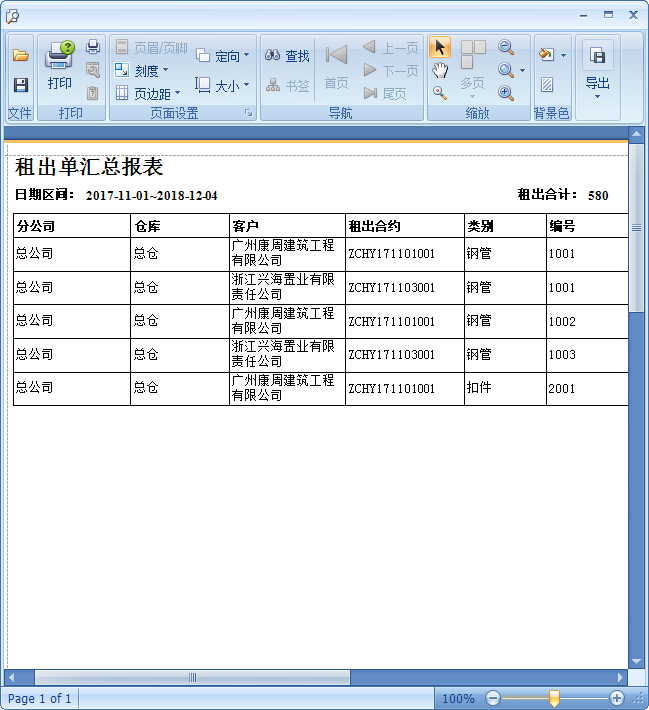Open the 刻度 scale dropdown
Viewport: 649px width, 710px height.
pos(140,70)
